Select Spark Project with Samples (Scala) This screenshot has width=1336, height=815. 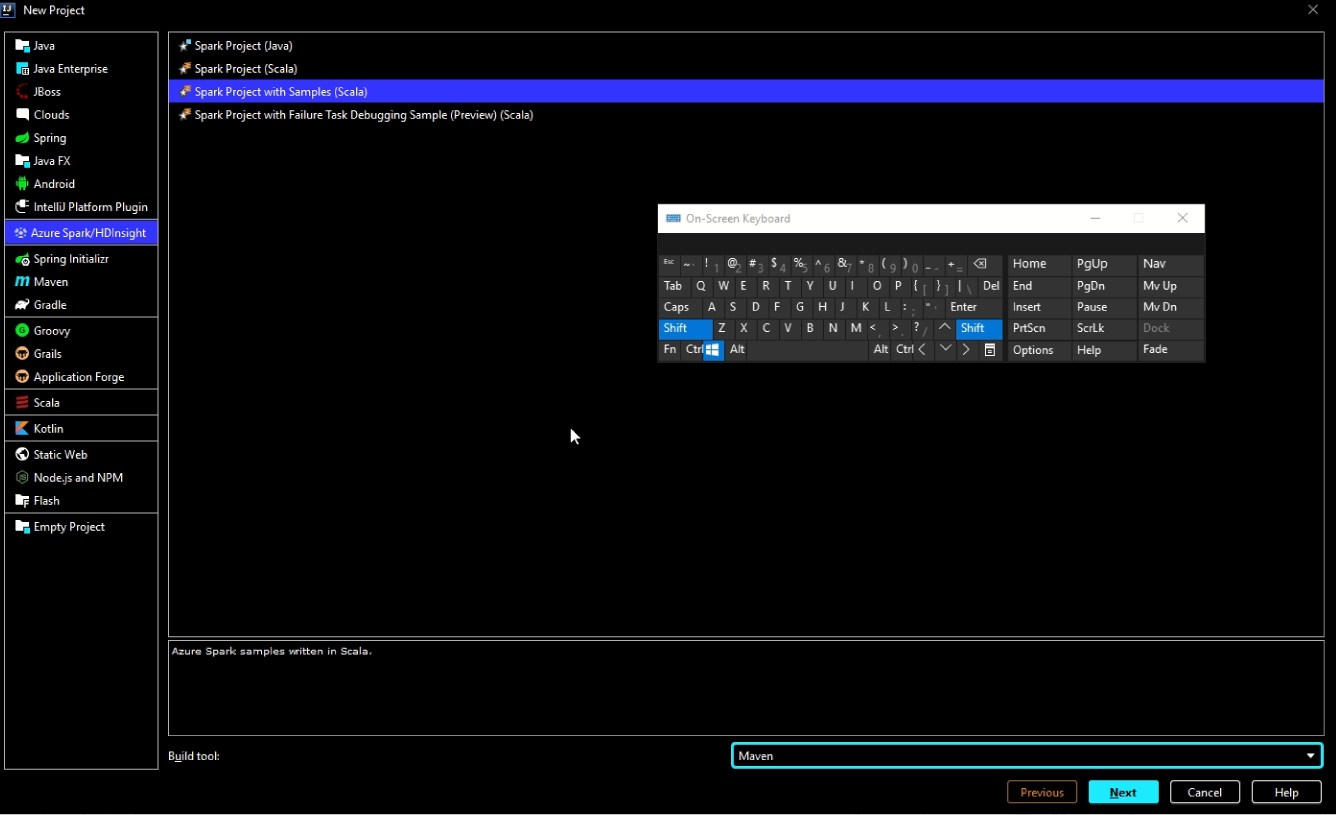click(746, 92)
